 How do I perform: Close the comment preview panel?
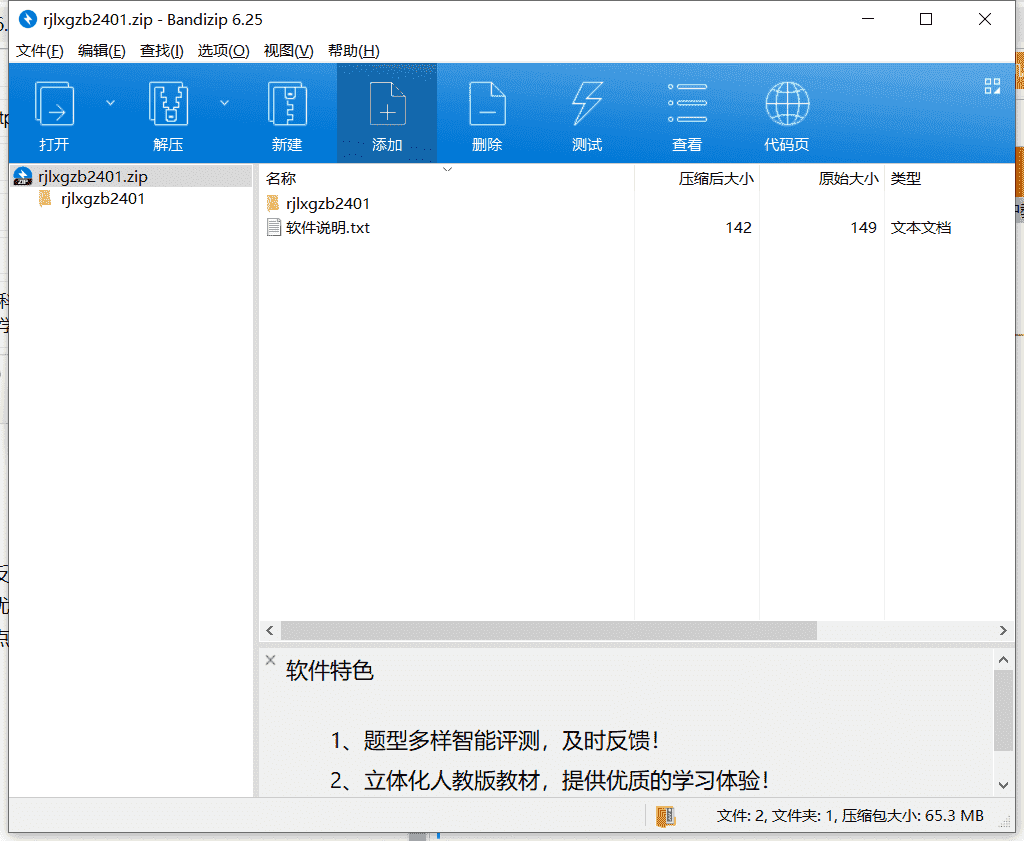(x=270, y=659)
